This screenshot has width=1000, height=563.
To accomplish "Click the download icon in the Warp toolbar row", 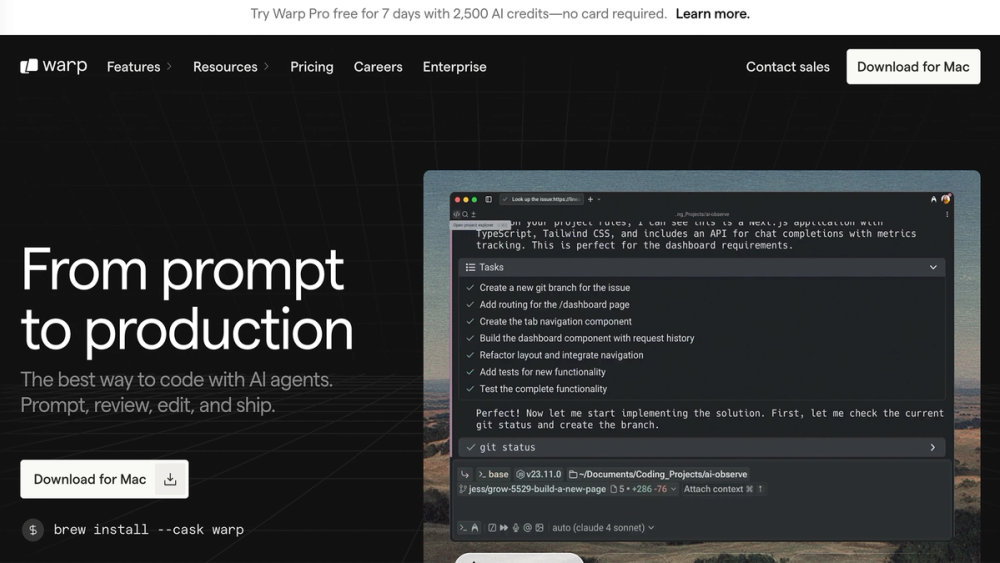I will [x=473, y=215].
